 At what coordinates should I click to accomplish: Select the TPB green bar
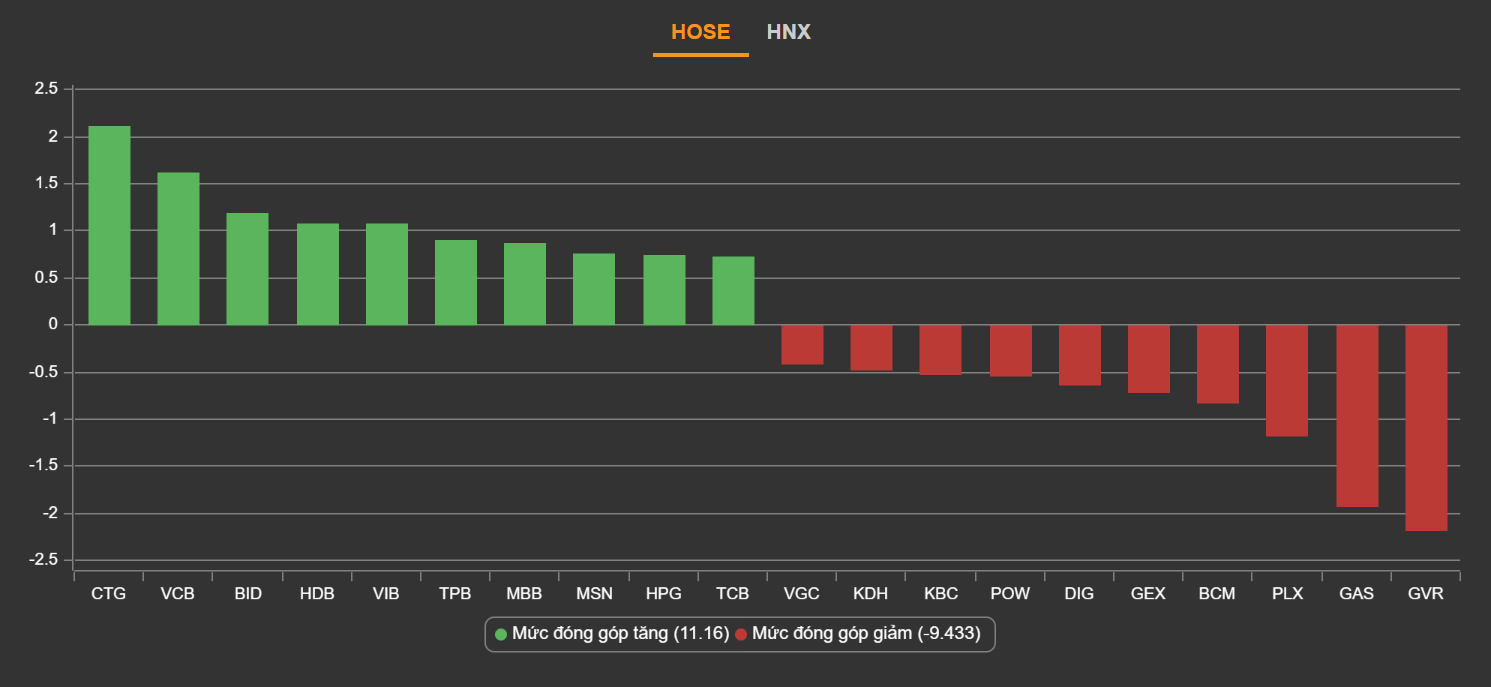(455, 282)
